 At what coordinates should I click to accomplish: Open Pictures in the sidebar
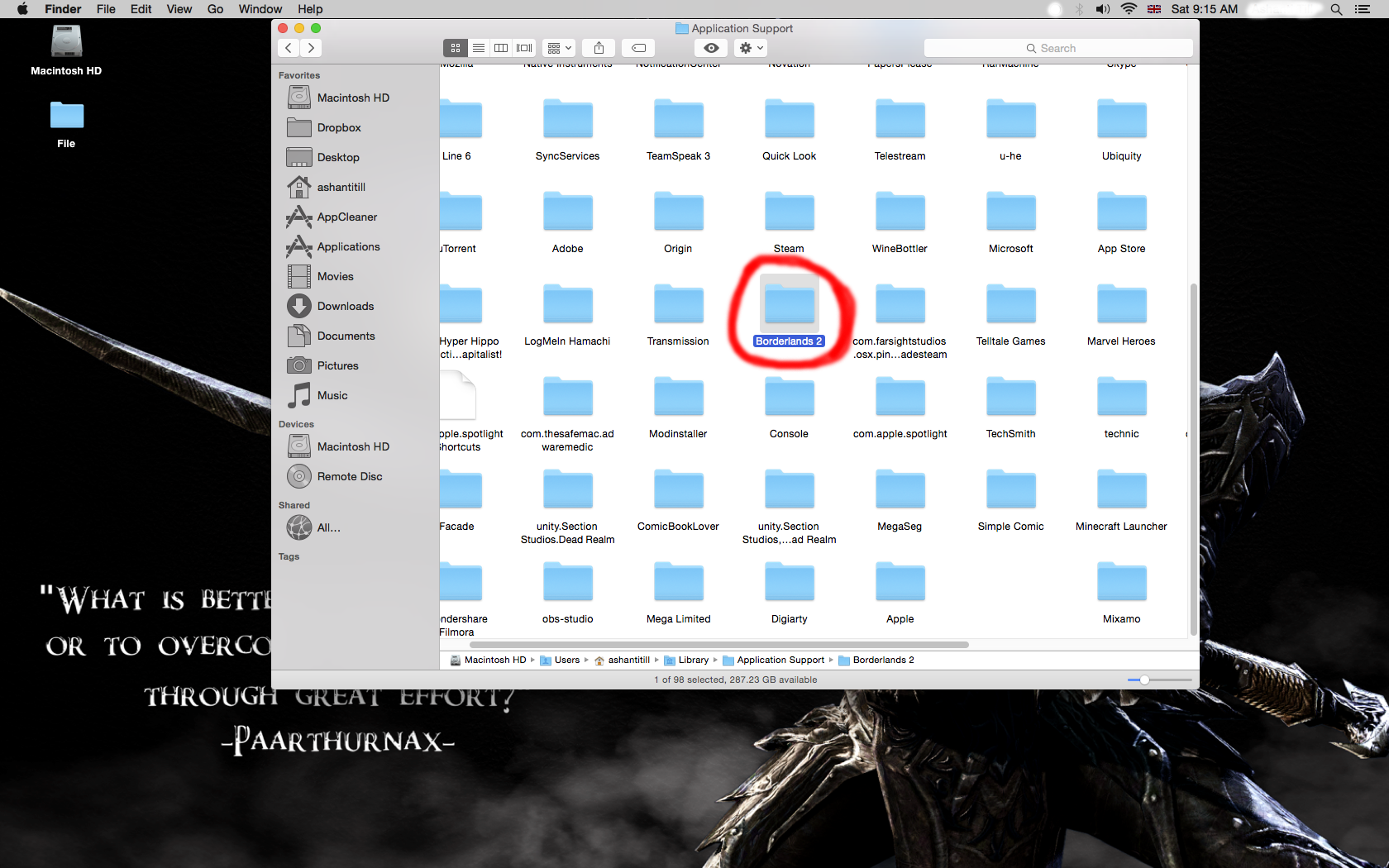click(355, 365)
